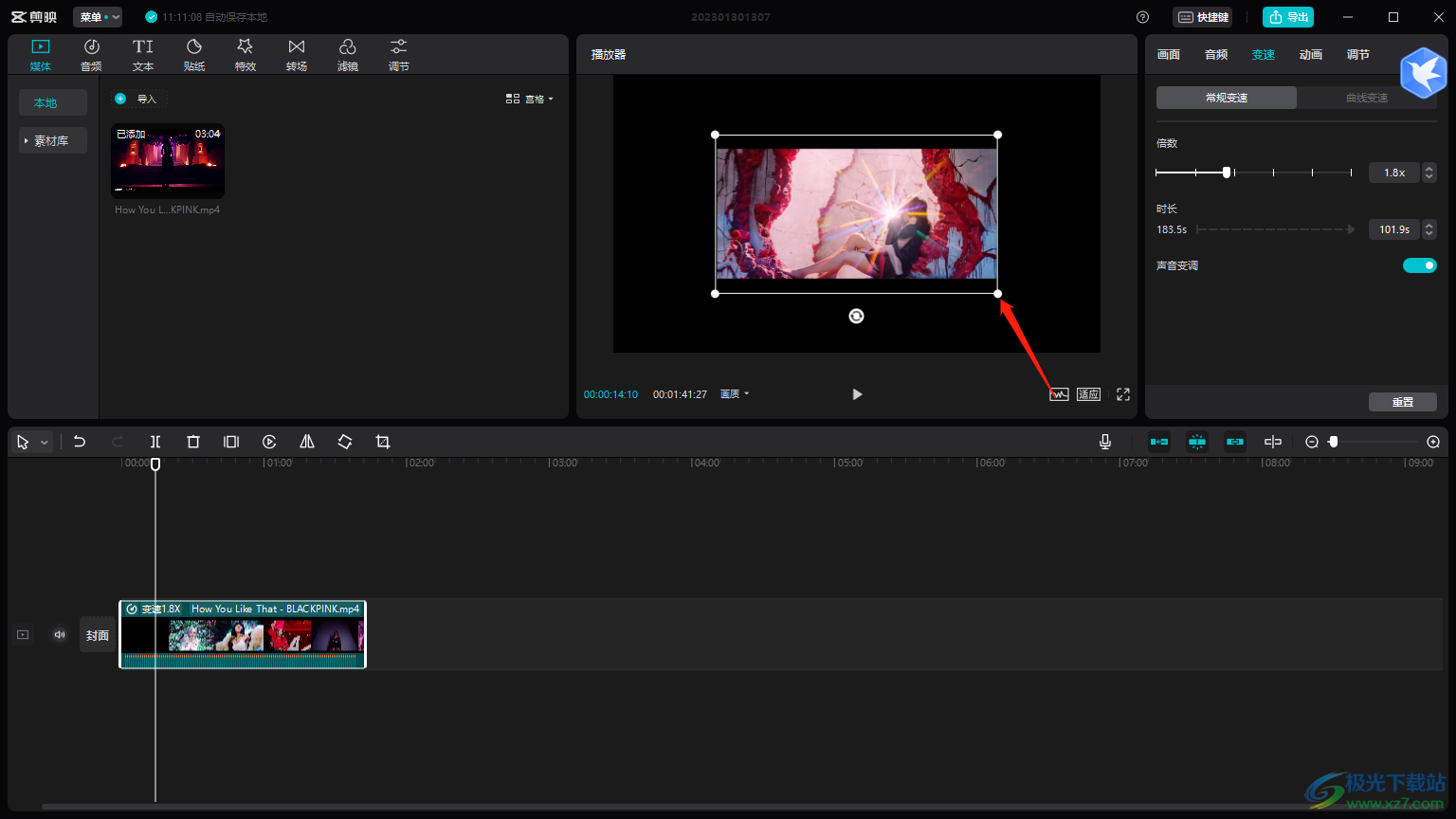The height and width of the screenshot is (819, 1456).
Task: Switch to the 动画 animation tab
Action: point(1311,55)
